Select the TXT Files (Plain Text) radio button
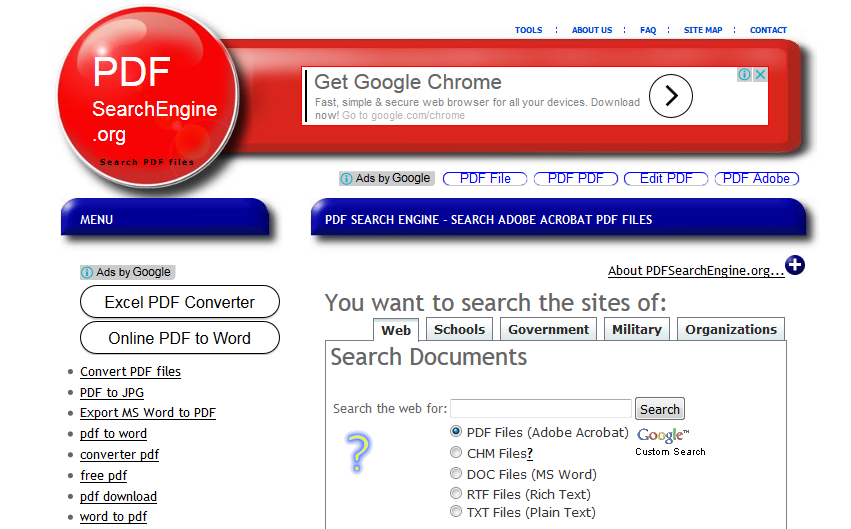 pos(456,512)
